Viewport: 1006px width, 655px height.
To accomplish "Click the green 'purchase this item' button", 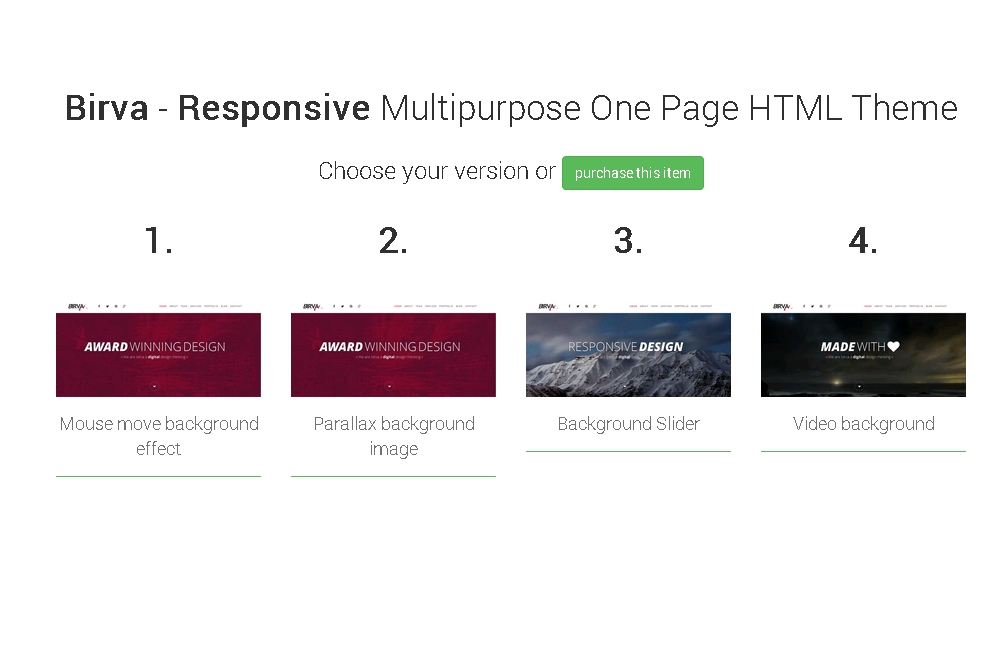I will [632, 173].
